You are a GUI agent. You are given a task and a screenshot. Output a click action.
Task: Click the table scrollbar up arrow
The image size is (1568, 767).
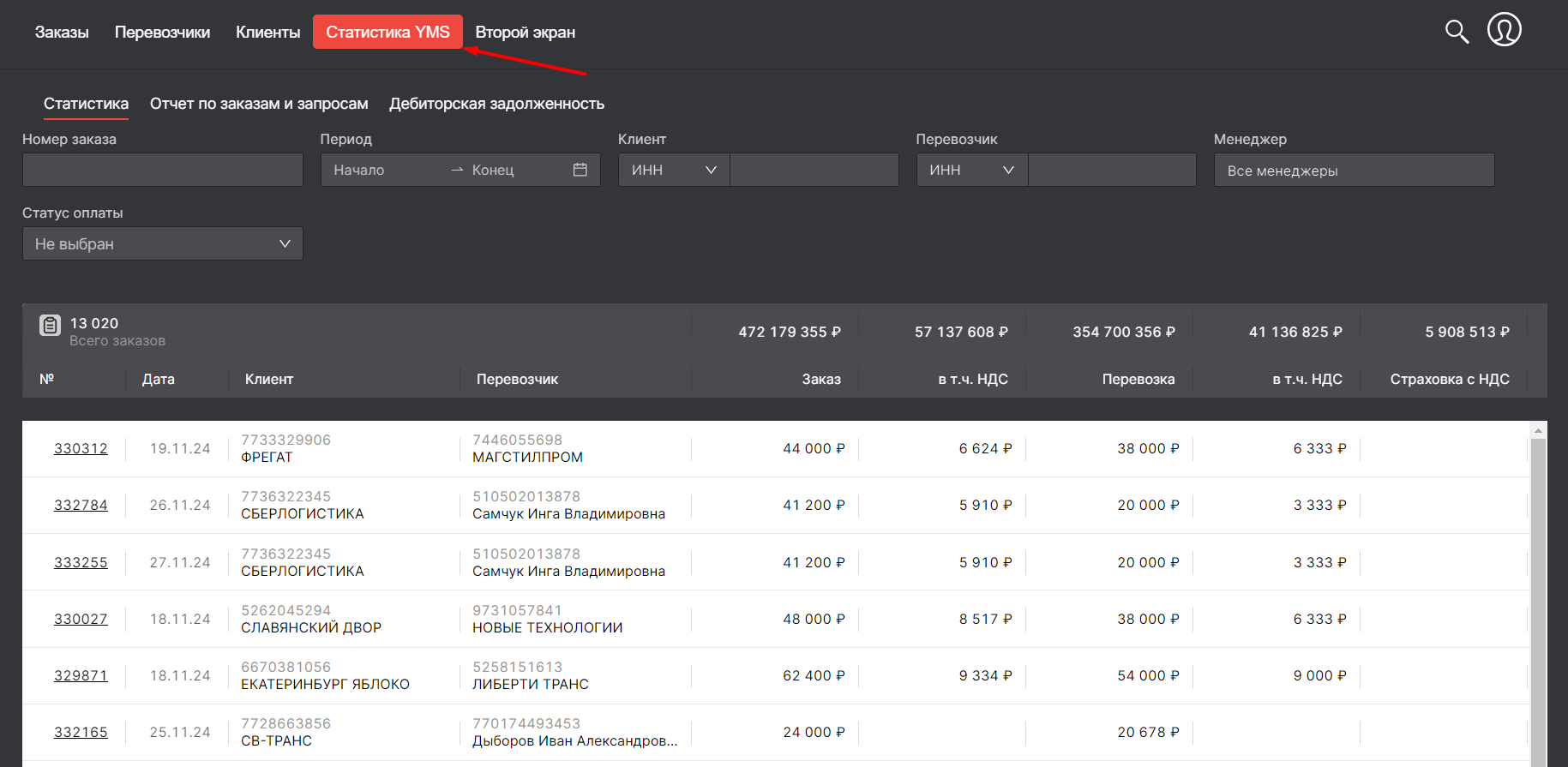(1539, 430)
